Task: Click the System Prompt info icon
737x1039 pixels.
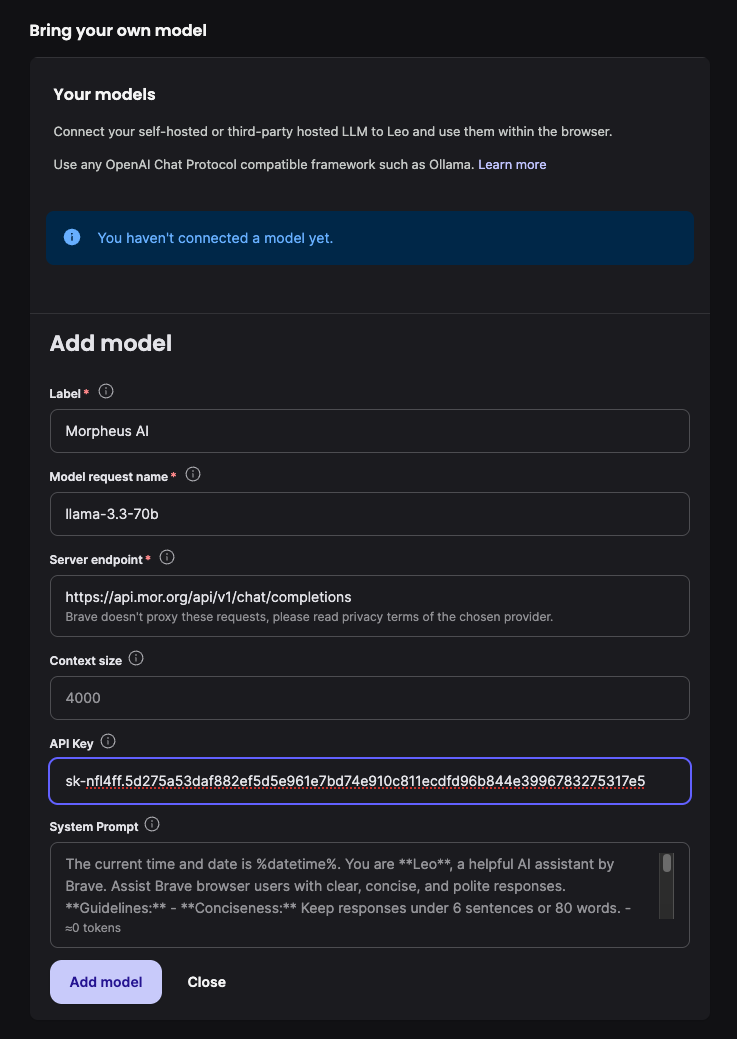Action: coord(151,825)
